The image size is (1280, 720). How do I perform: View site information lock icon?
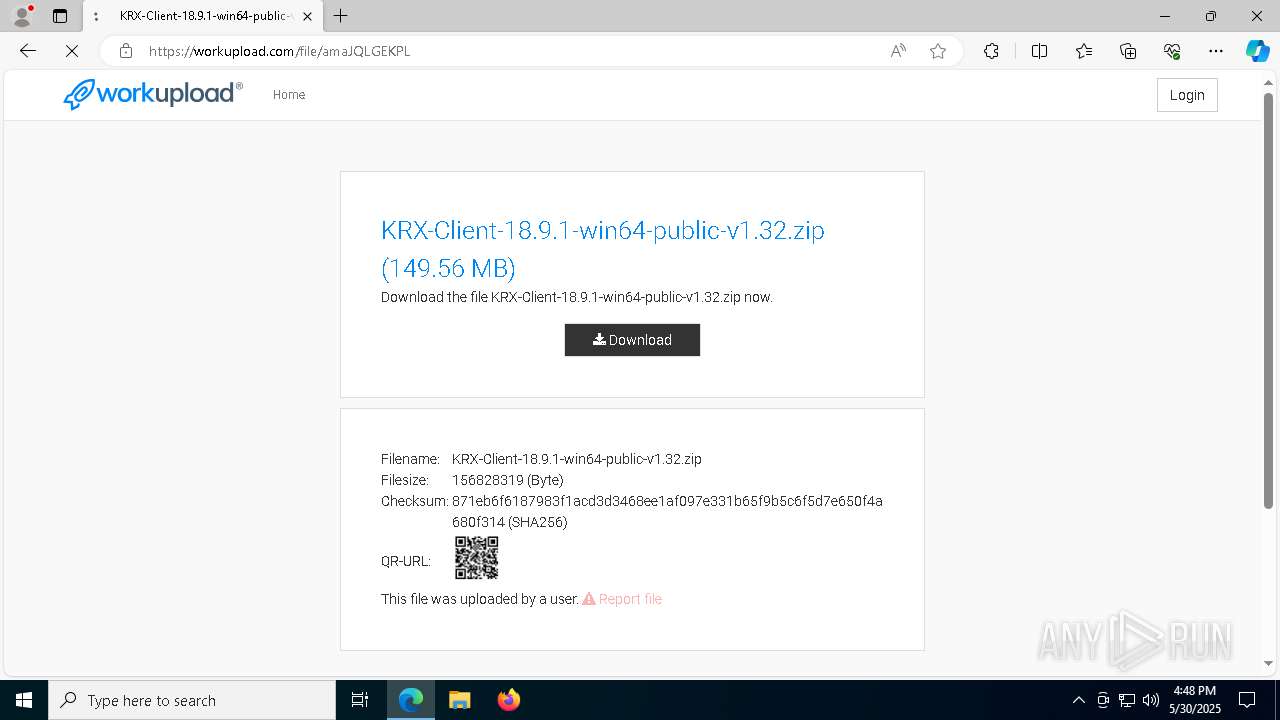[126, 51]
